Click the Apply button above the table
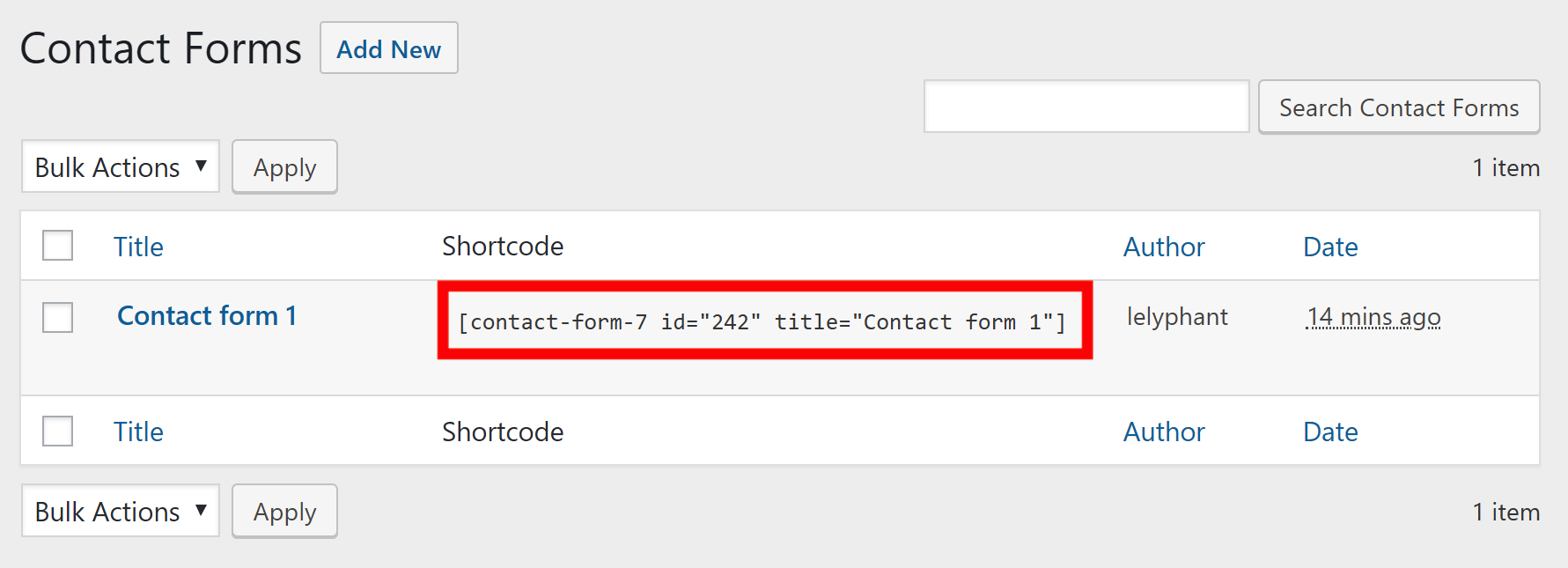 pos(283,166)
